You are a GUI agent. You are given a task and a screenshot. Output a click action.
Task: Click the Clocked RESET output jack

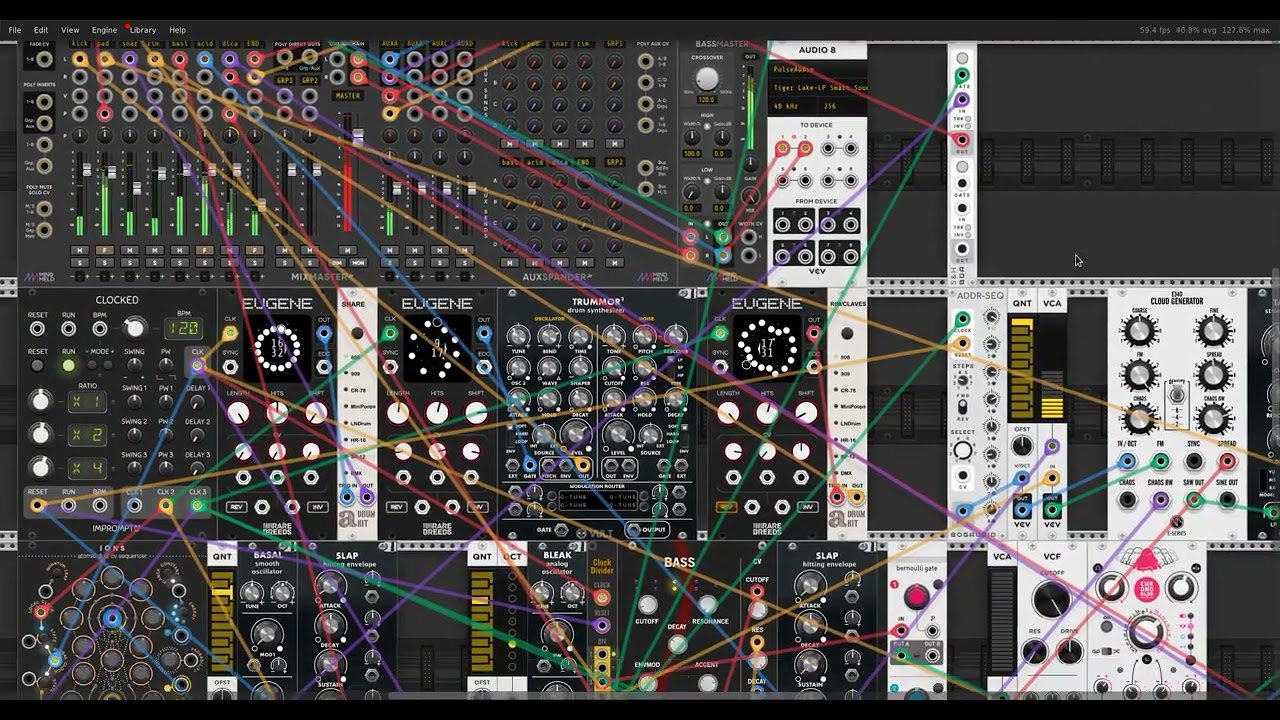point(37,506)
